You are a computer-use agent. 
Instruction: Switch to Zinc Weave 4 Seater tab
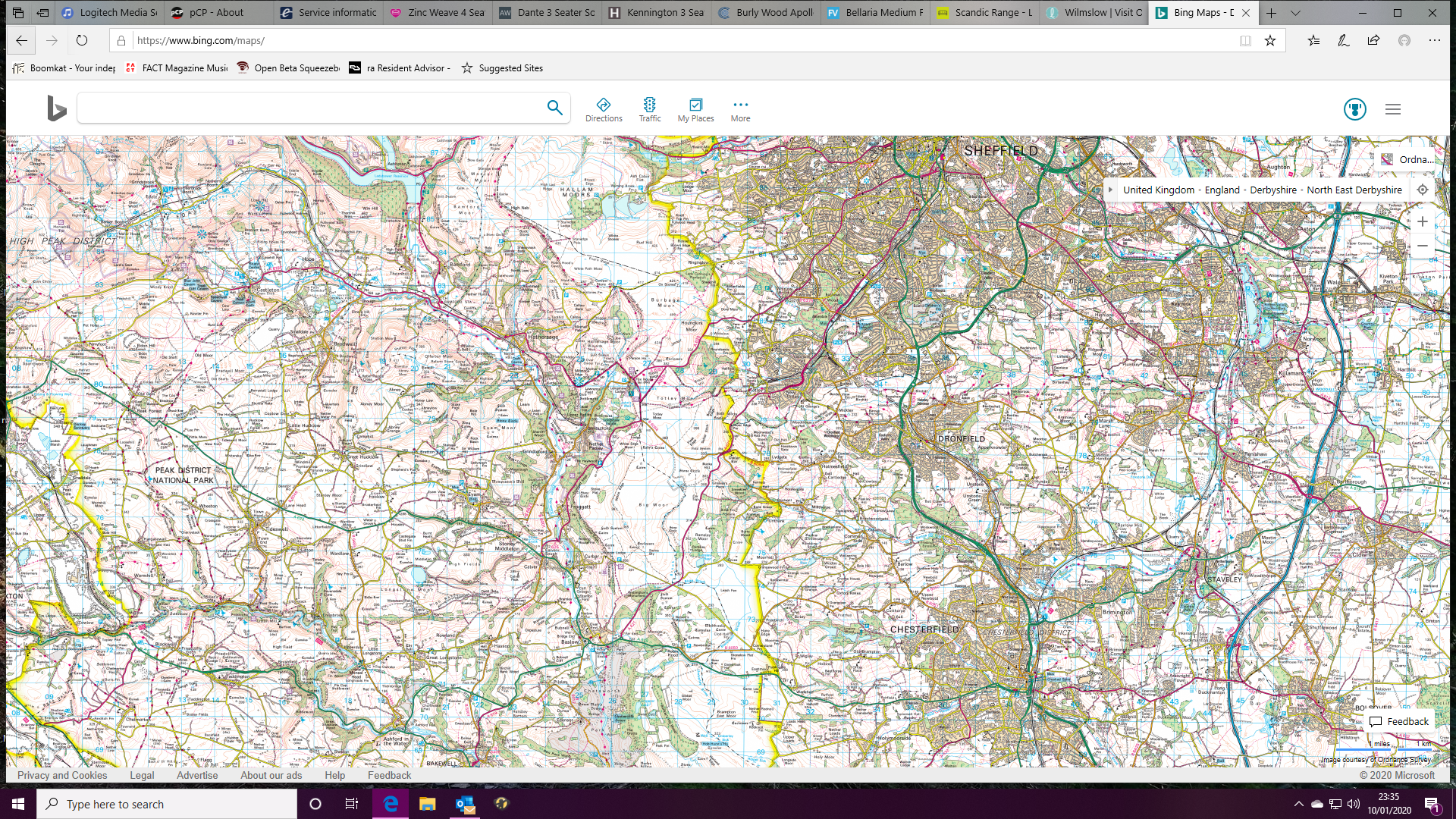click(x=438, y=13)
